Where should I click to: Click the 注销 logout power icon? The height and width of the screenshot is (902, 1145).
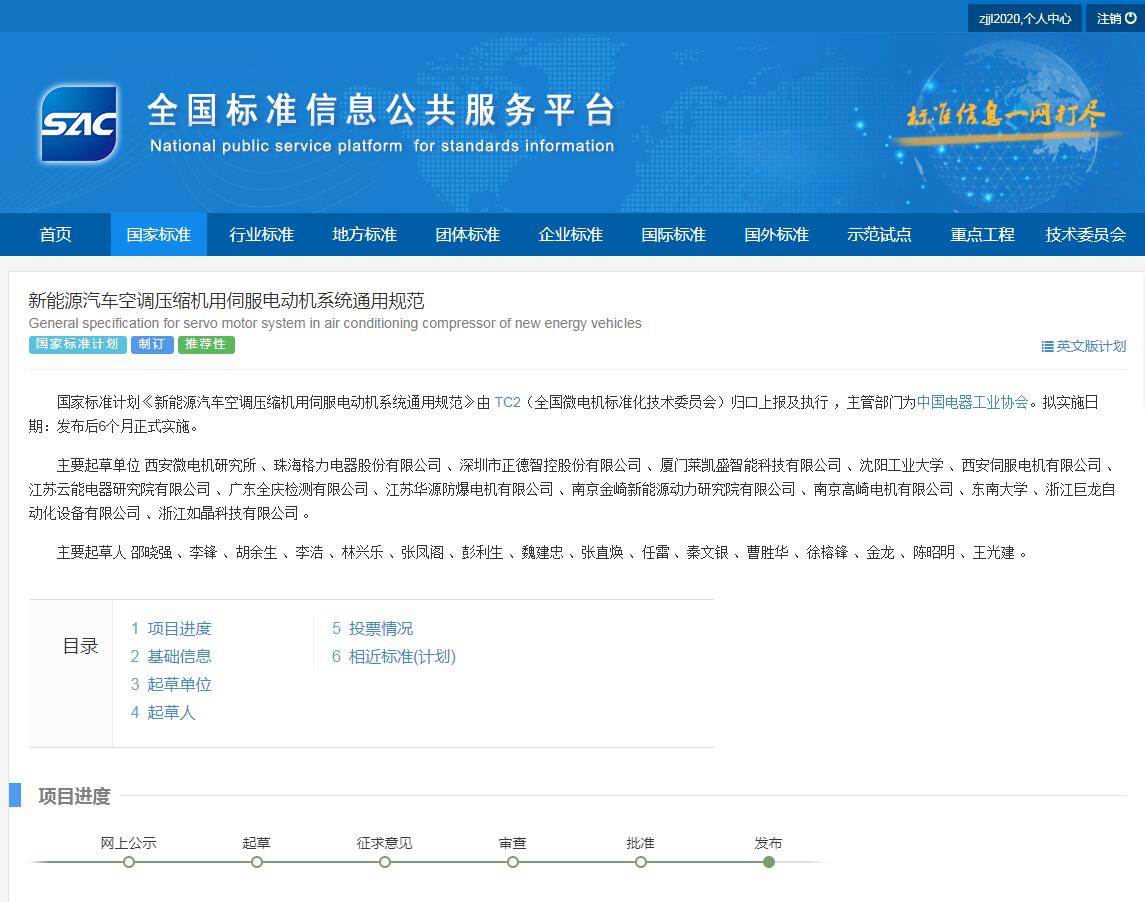click(x=1131, y=18)
